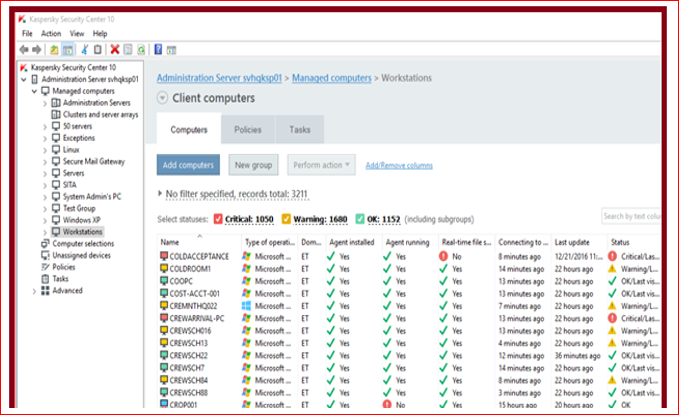Expand the 50 servers group
679x415 pixels.
pyautogui.click(x=45, y=127)
